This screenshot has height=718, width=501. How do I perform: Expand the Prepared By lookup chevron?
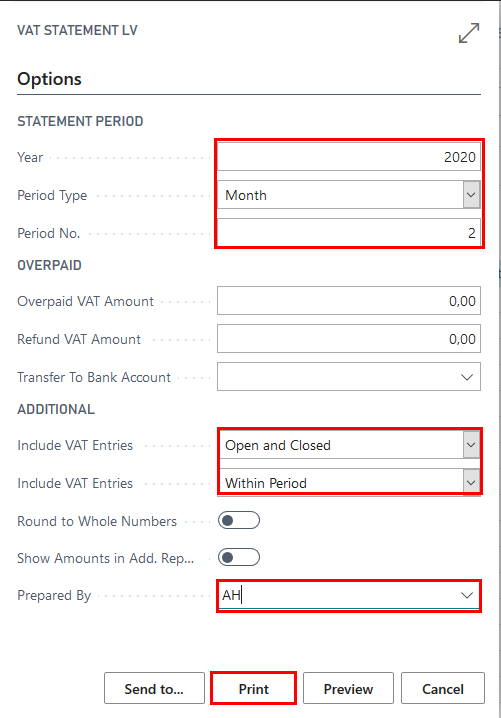point(467,595)
